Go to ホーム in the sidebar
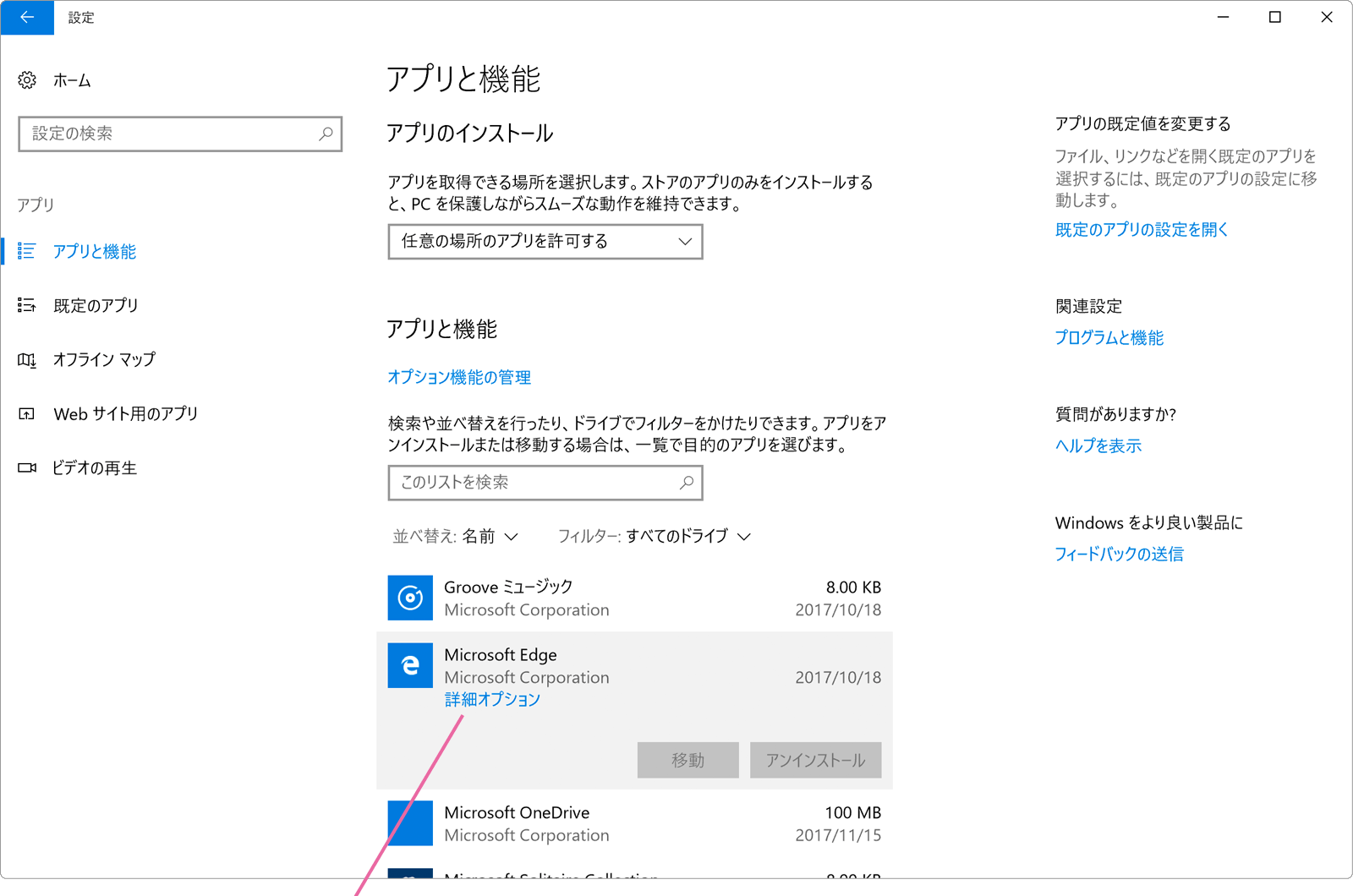Image resolution: width=1353 pixels, height=896 pixels. pyautogui.click(x=72, y=80)
